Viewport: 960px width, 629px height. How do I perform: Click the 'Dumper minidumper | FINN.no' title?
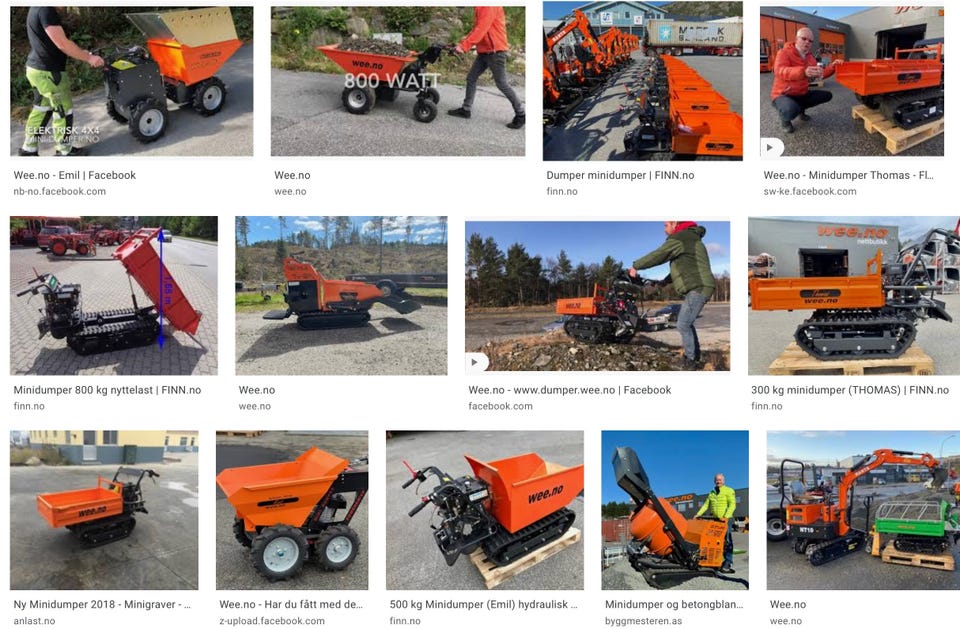point(620,175)
